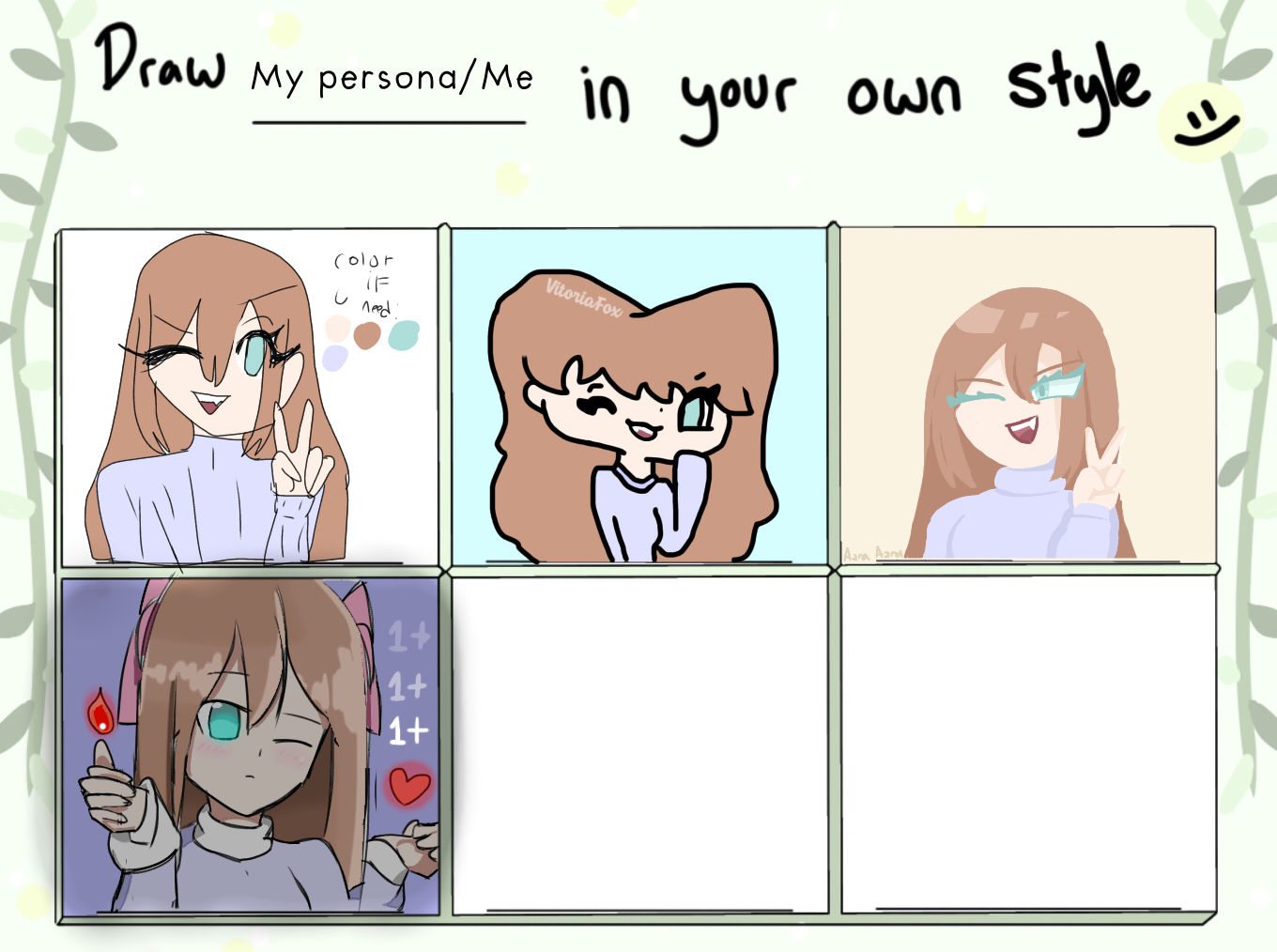Click the artist signature in the cream panel
Viewport: 1277px width, 952px height.
click(873, 555)
